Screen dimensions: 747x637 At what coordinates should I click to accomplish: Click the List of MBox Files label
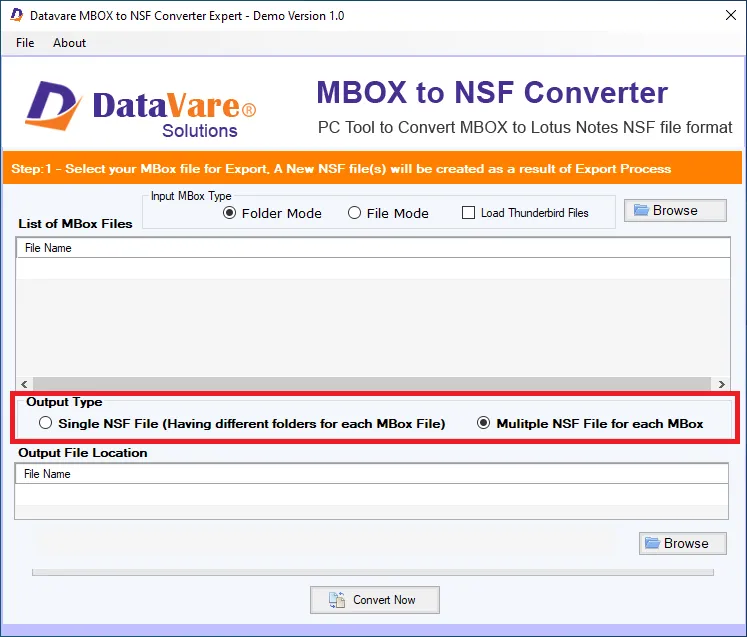pos(75,223)
